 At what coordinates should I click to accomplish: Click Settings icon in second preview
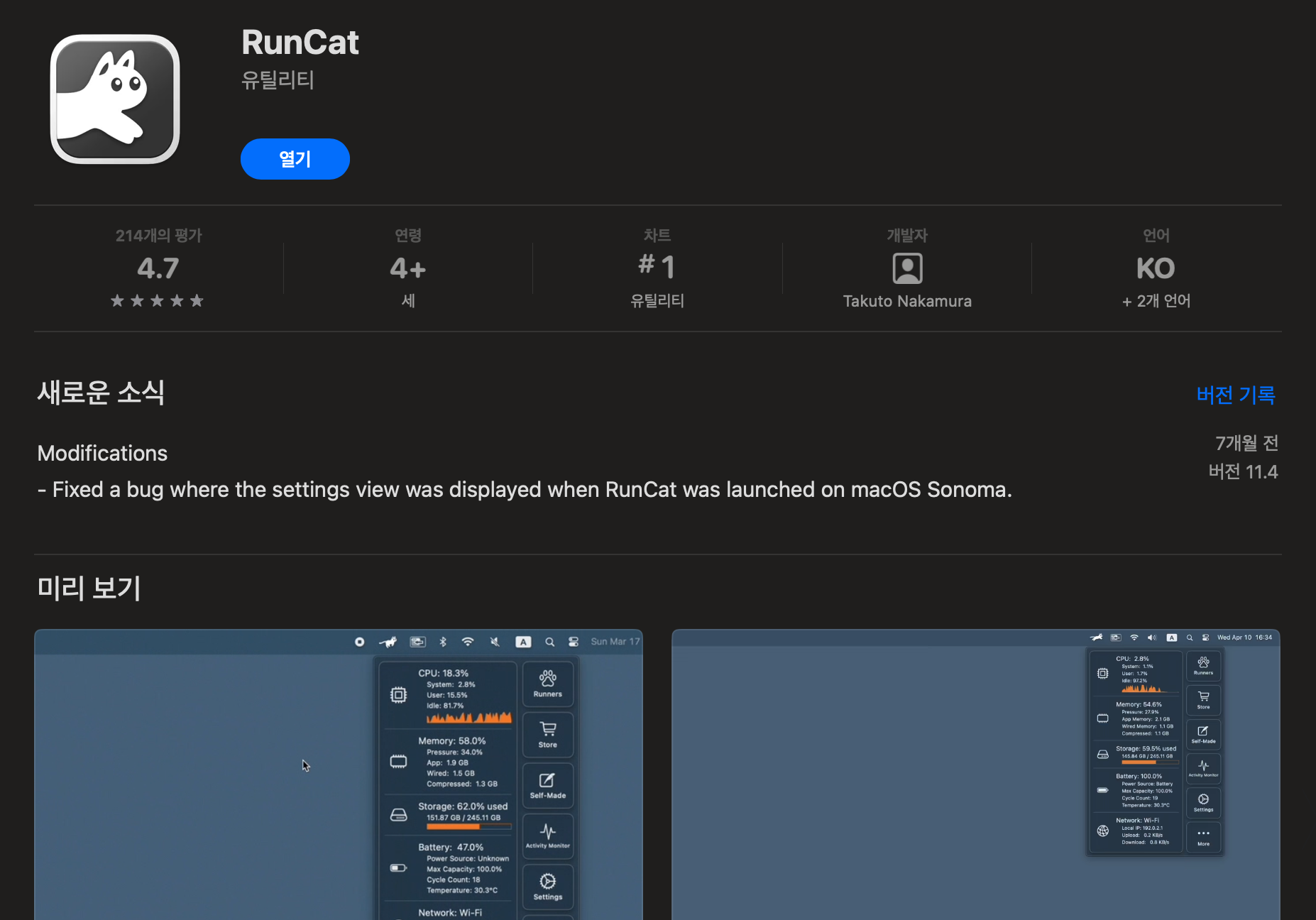[1203, 799]
